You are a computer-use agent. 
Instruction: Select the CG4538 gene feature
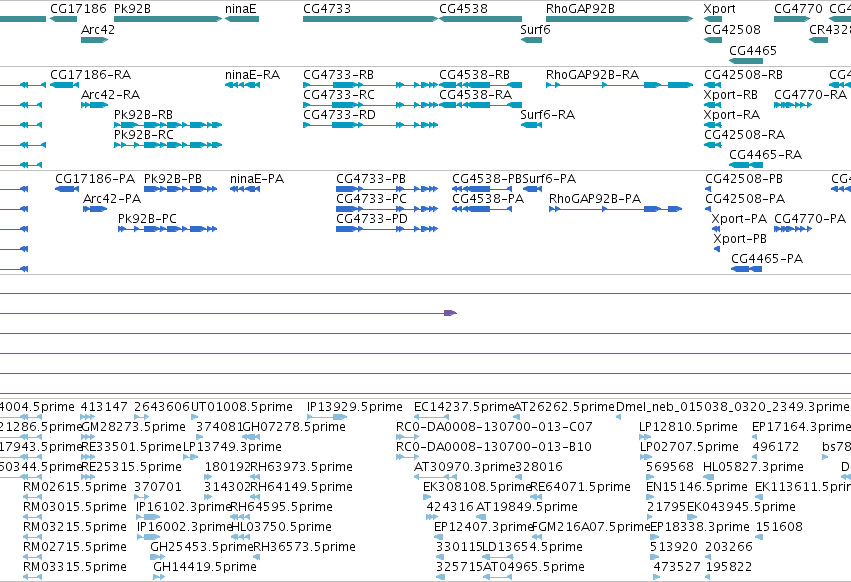point(480,19)
